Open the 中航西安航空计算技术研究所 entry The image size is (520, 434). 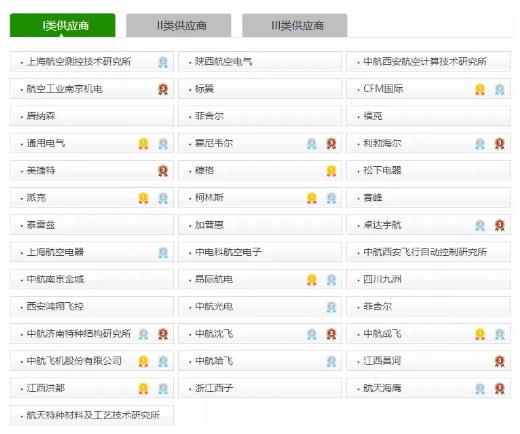pyautogui.click(x=428, y=62)
